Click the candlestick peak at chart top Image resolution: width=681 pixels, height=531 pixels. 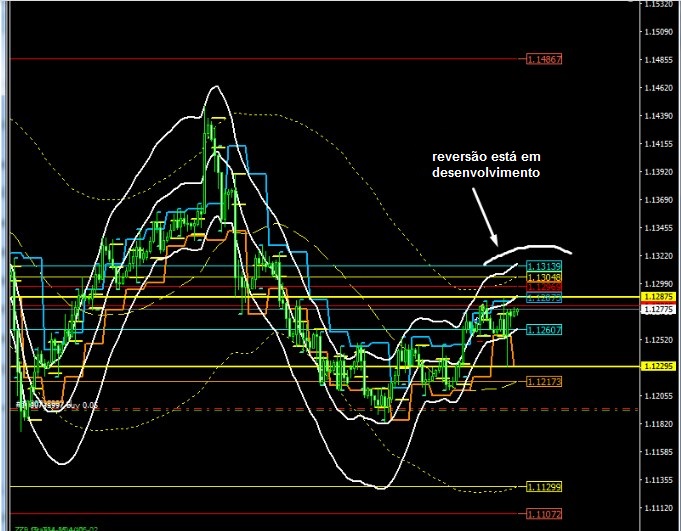coord(212,118)
